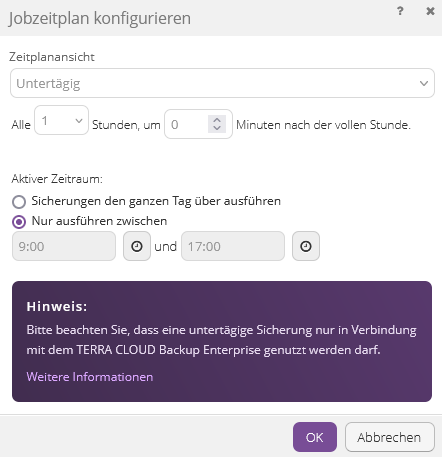
Task: Confirm schedule with the OK button
Action: click(x=315, y=437)
